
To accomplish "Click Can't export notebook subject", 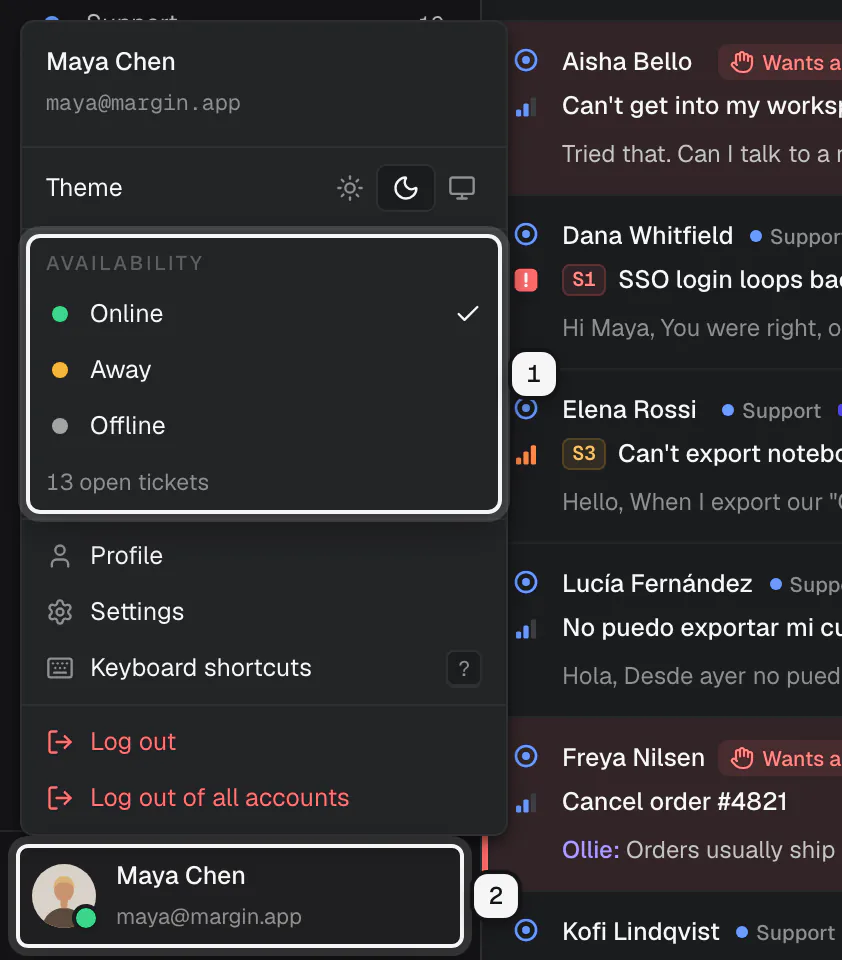I will (730, 454).
